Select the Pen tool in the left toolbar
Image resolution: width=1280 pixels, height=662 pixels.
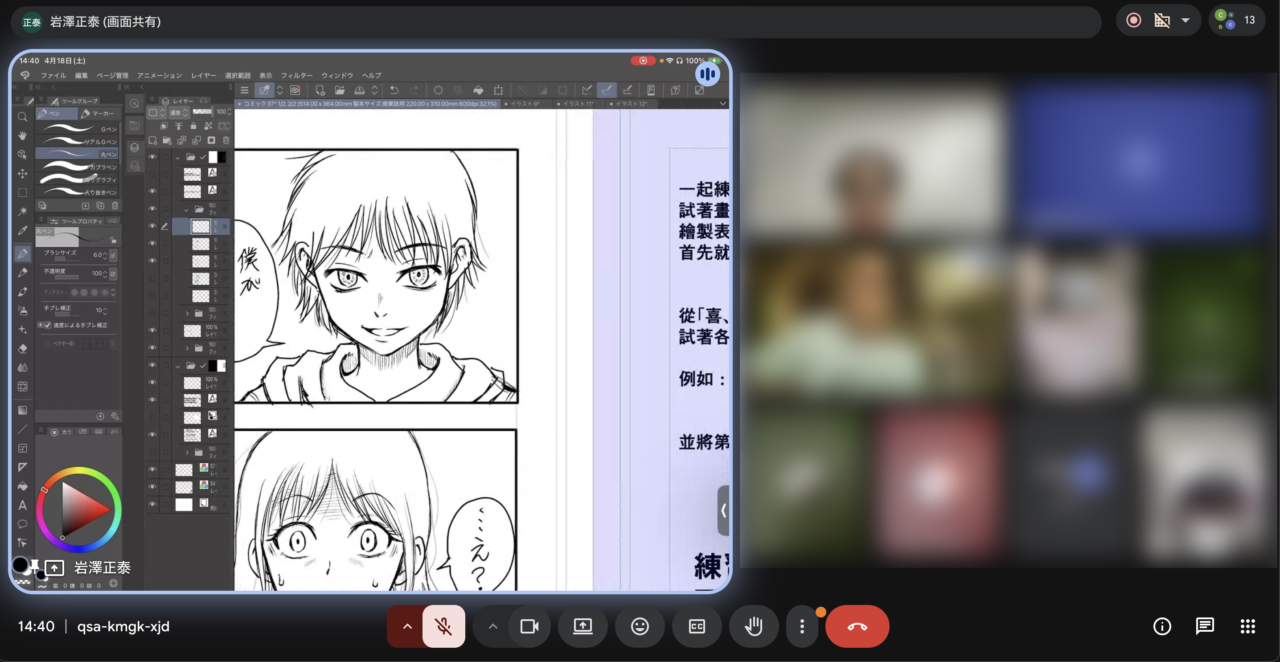click(22, 254)
